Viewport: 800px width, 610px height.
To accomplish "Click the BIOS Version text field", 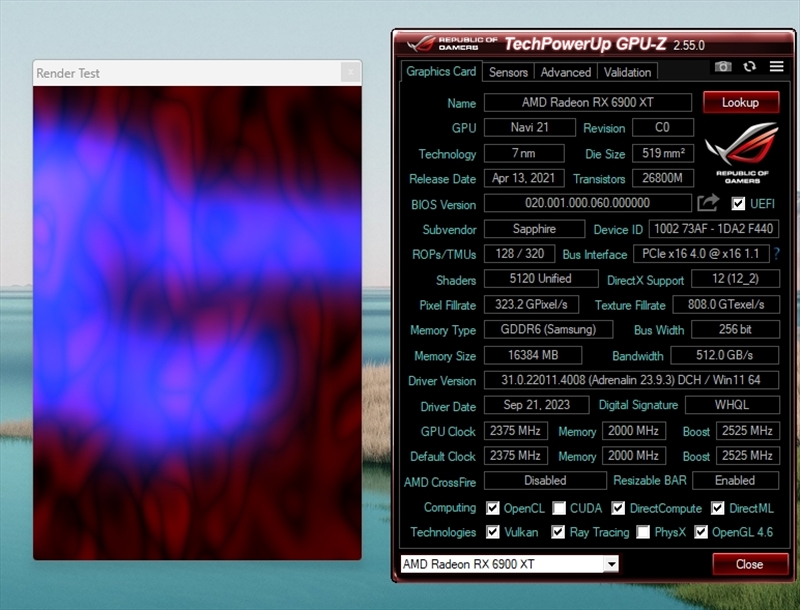I will tap(586, 203).
